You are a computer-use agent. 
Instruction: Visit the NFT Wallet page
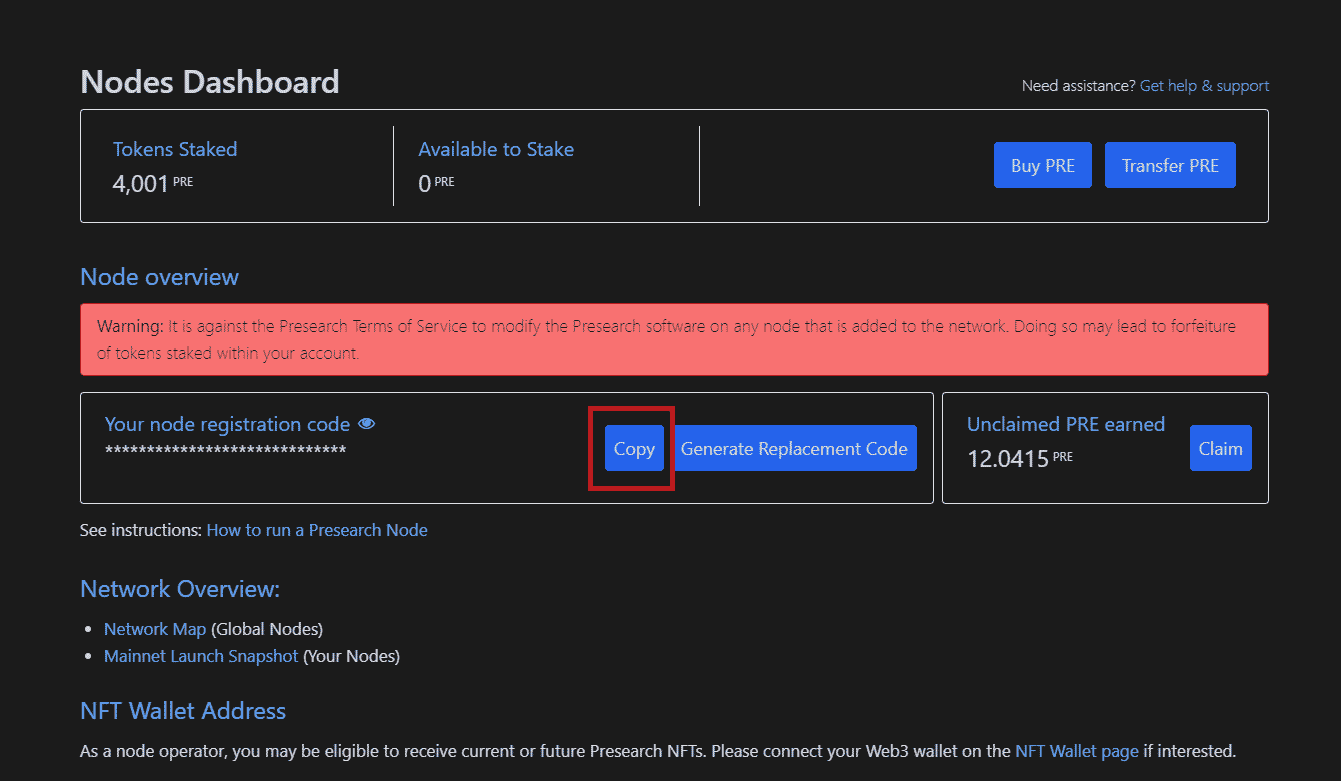pyautogui.click(x=1077, y=750)
